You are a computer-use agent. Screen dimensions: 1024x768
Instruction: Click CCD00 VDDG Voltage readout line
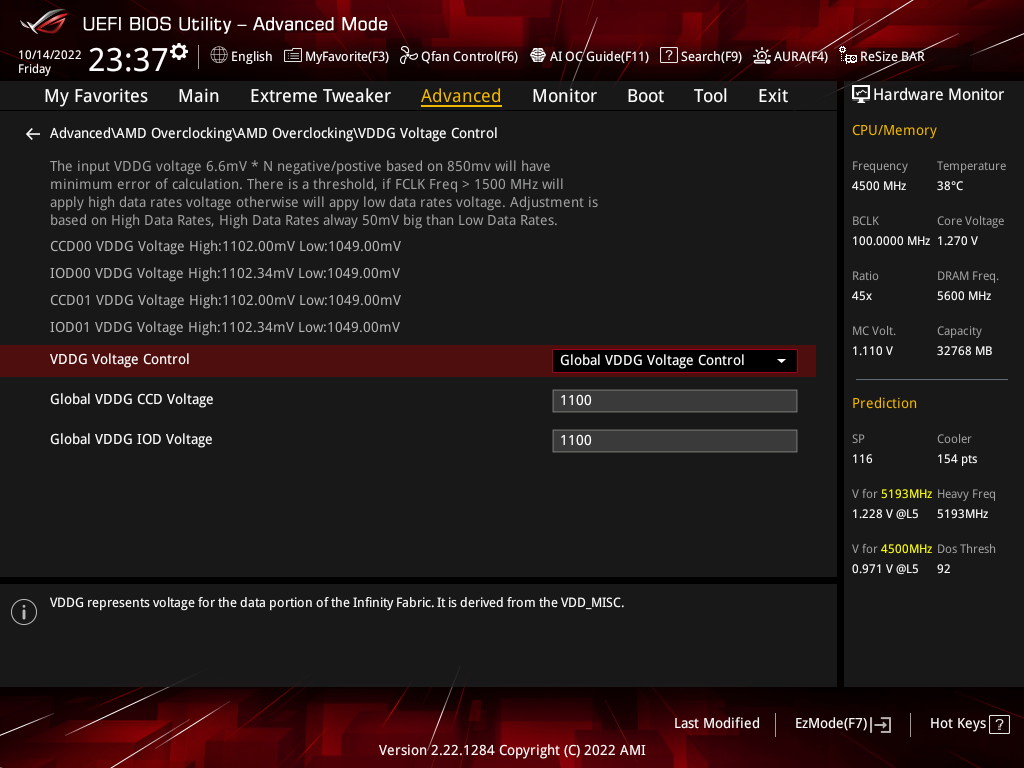point(225,246)
